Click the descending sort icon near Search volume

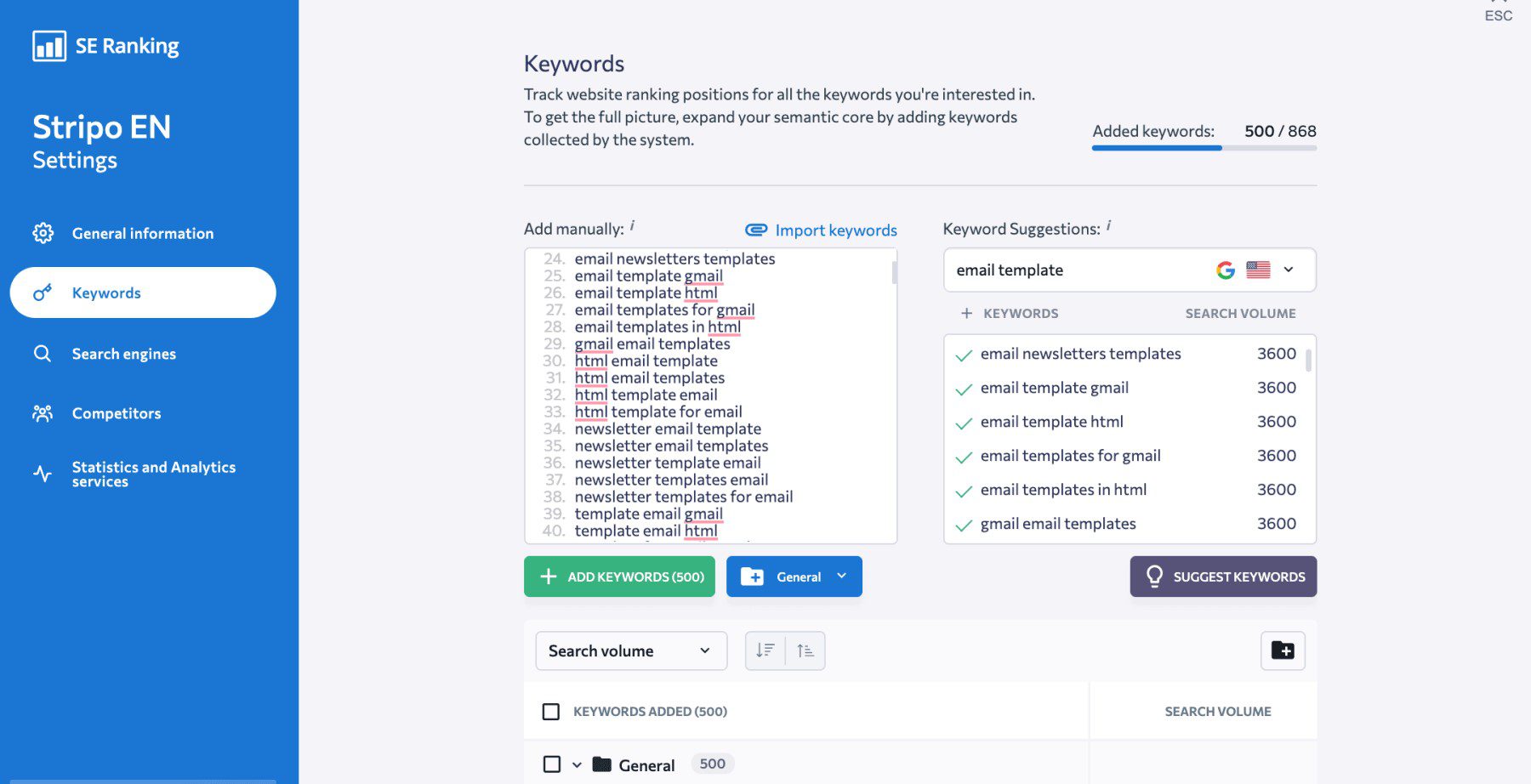(765, 650)
